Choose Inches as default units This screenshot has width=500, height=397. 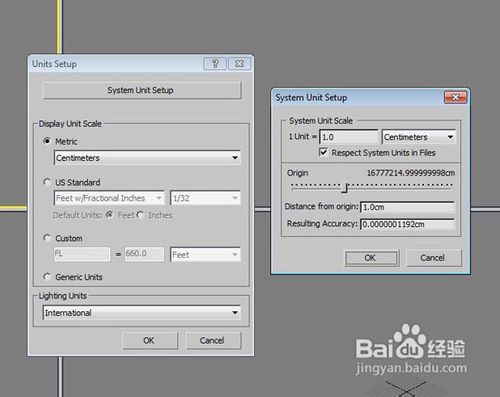coord(140,215)
